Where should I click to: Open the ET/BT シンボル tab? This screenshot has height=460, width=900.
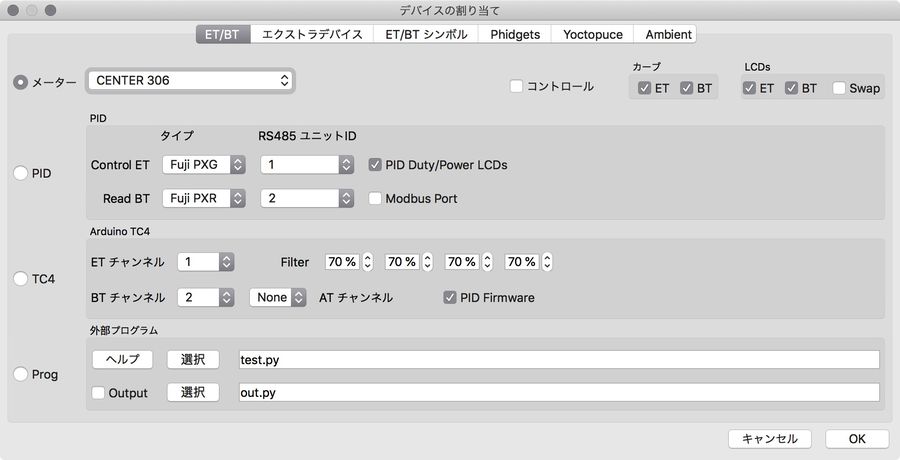coord(426,34)
